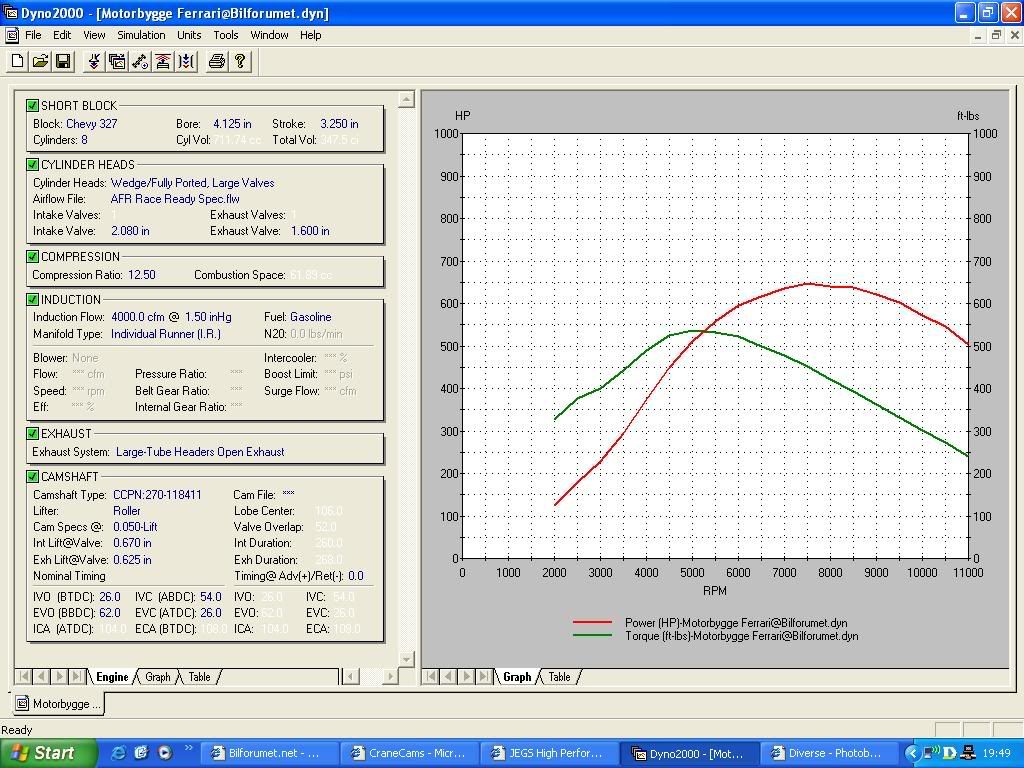Open Camshaft Type list showing CCPN:270-118411
This screenshot has width=1024, height=768.
point(157,495)
